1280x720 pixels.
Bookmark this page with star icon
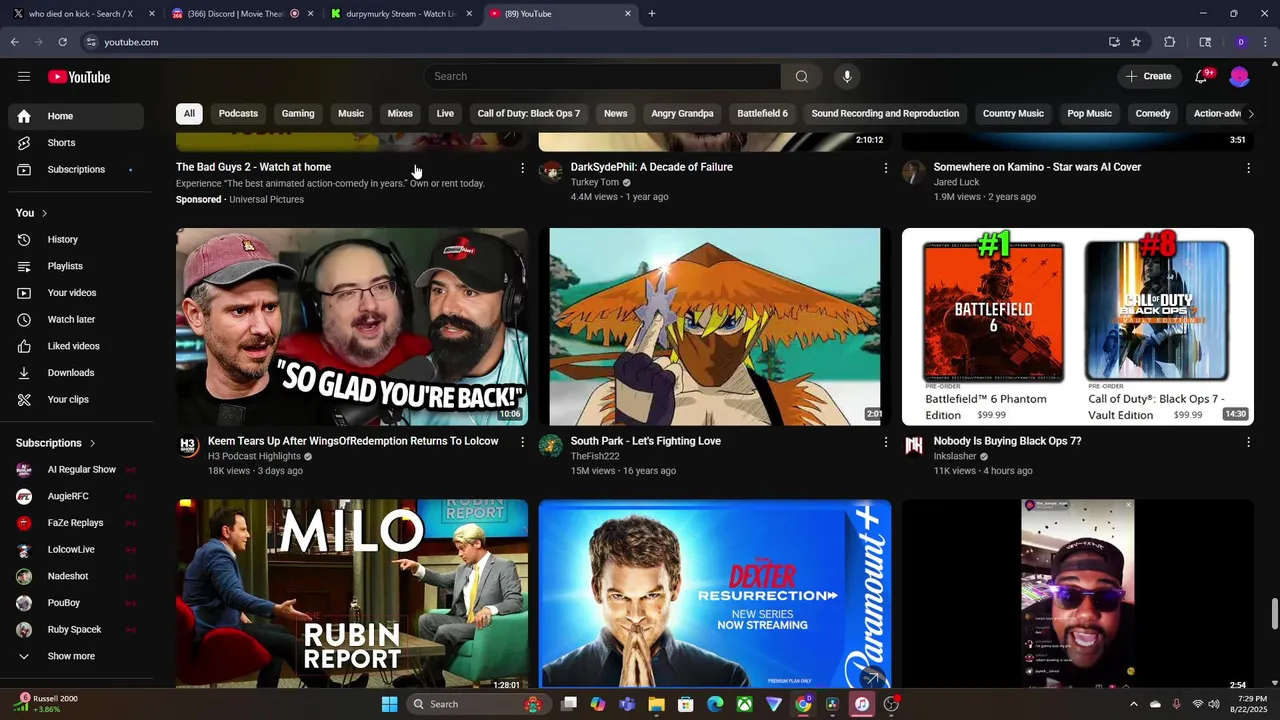point(1136,42)
